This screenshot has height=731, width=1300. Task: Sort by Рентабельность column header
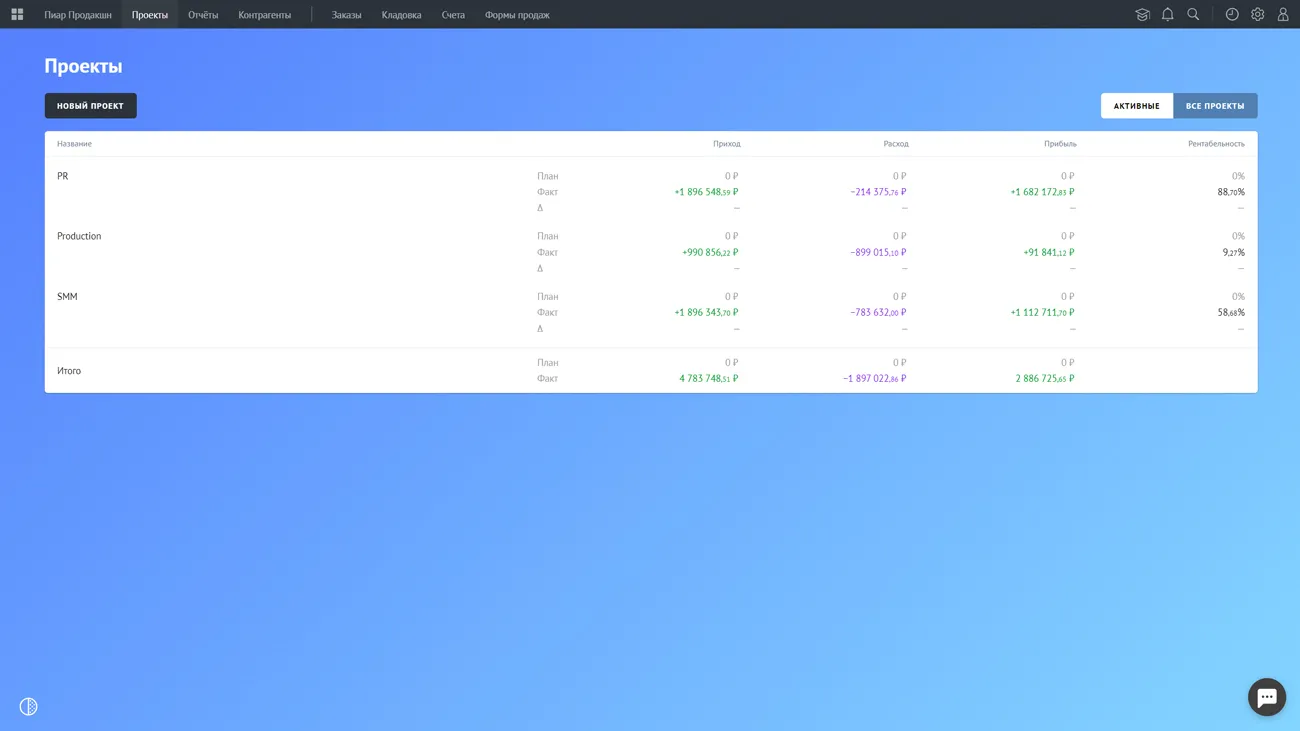pyautogui.click(x=1216, y=144)
